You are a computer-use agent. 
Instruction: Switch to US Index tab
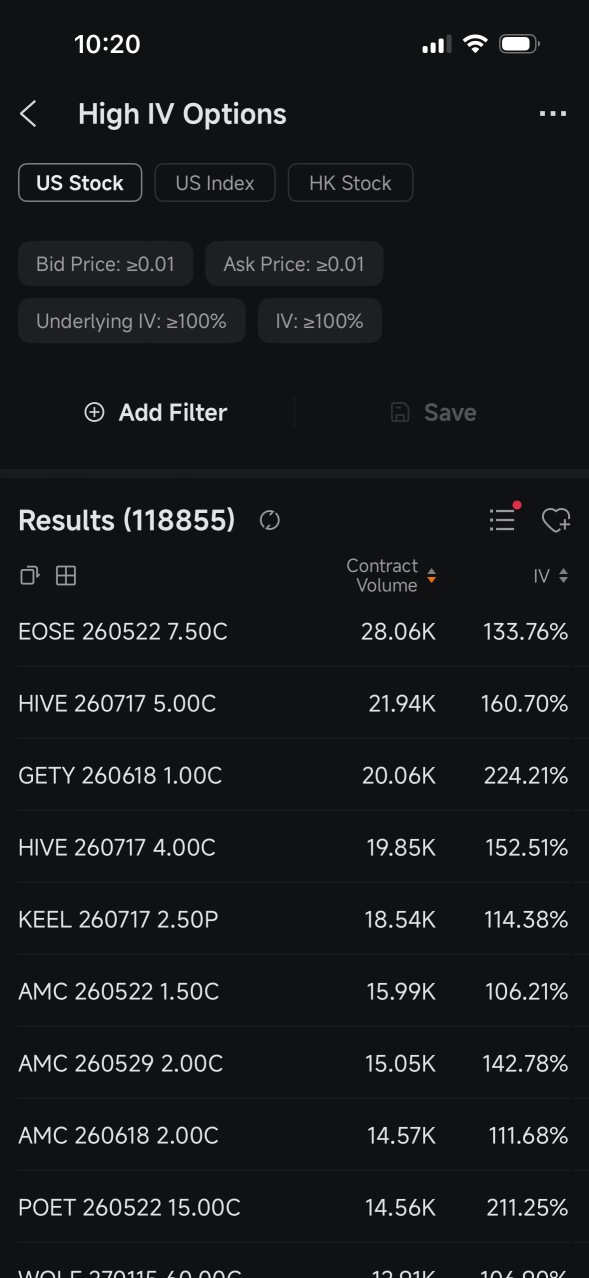[x=215, y=183]
